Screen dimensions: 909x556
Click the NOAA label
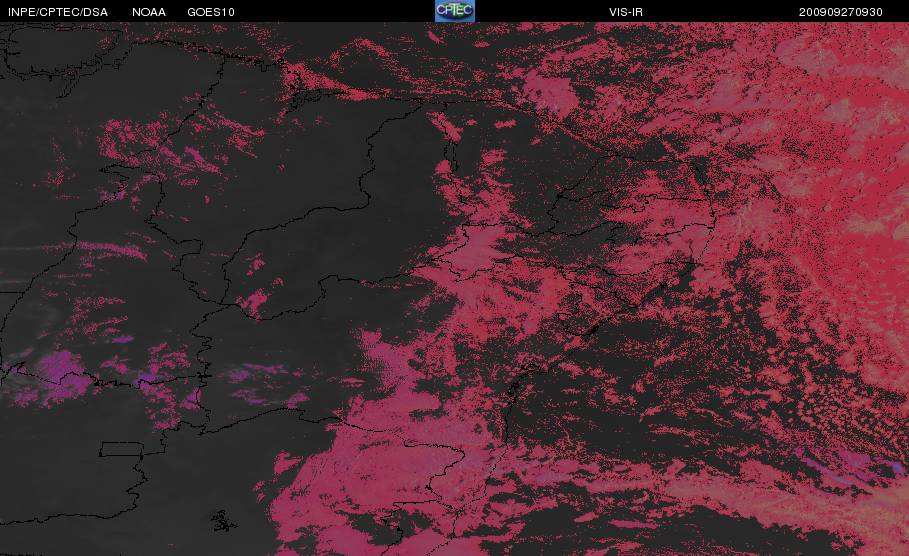pyautogui.click(x=149, y=12)
